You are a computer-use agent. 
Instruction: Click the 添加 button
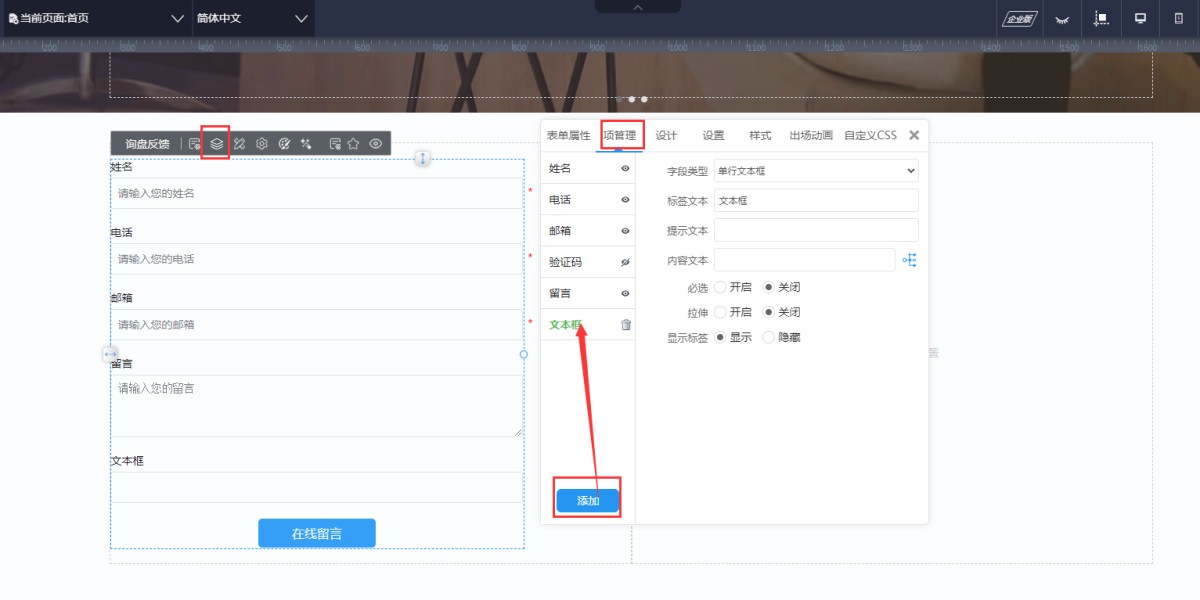(588, 500)
